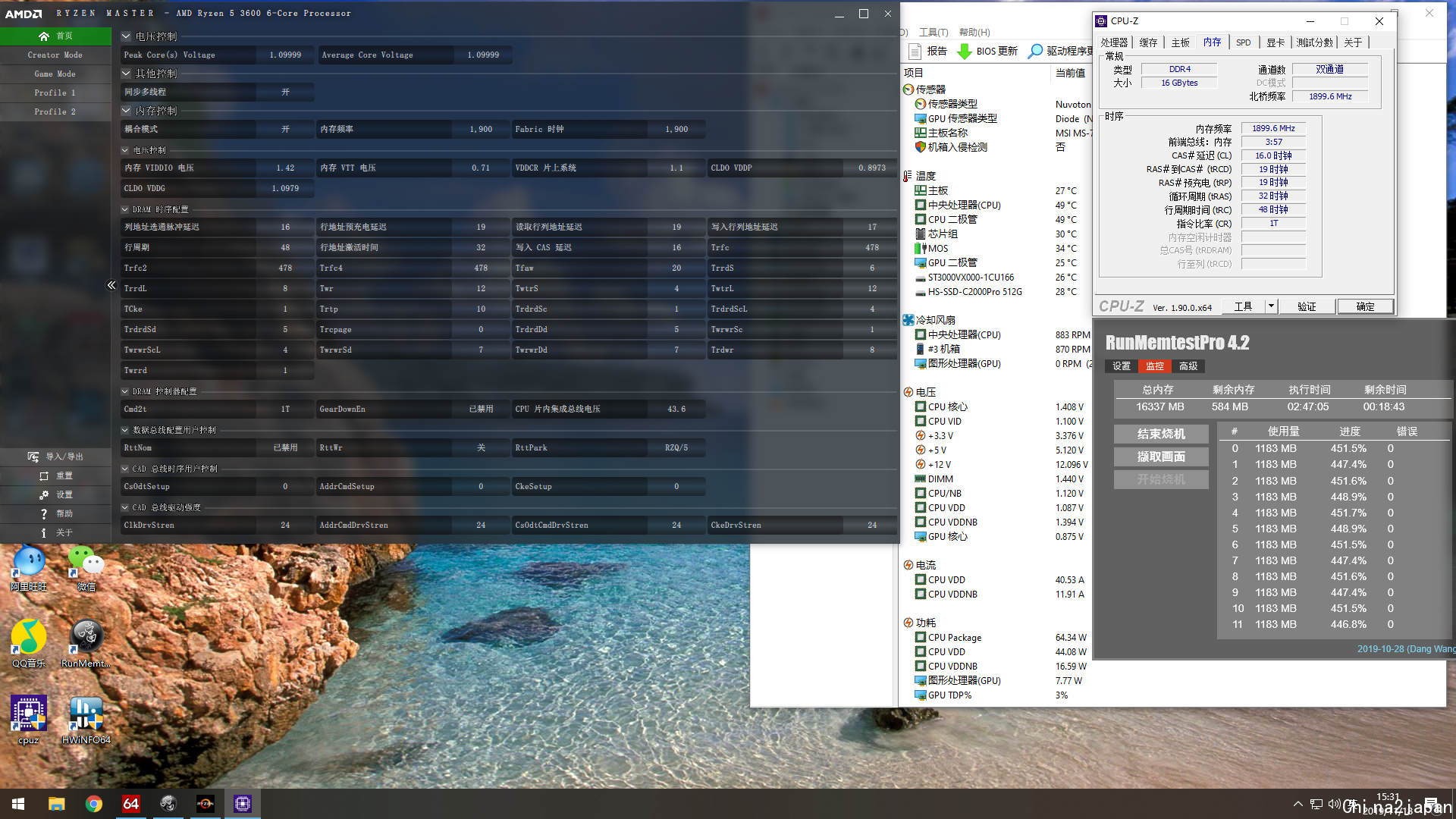Open Ryzen Master settings gear
Screen dimensions: 1456x819
(44, 494)
